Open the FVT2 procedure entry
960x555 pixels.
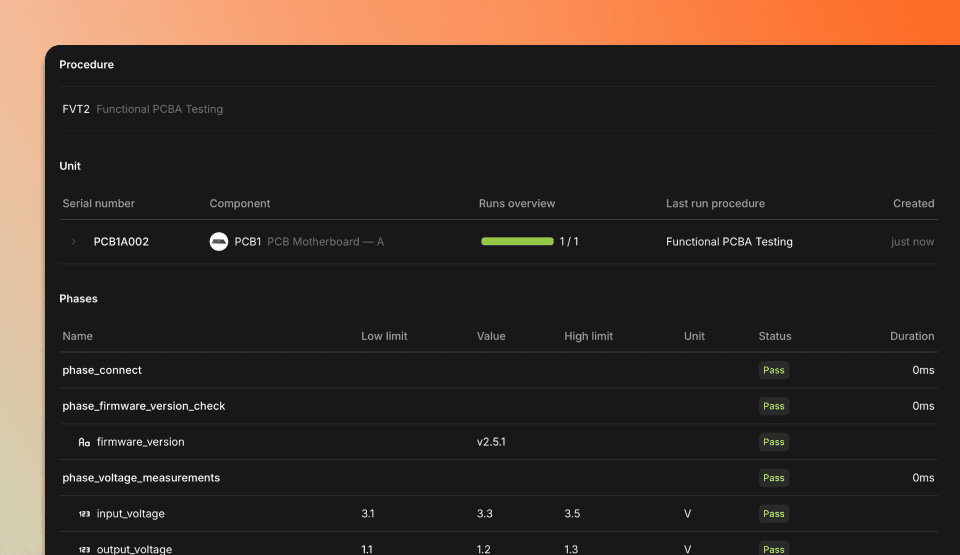pyautogui.click(x=76, y=109)
